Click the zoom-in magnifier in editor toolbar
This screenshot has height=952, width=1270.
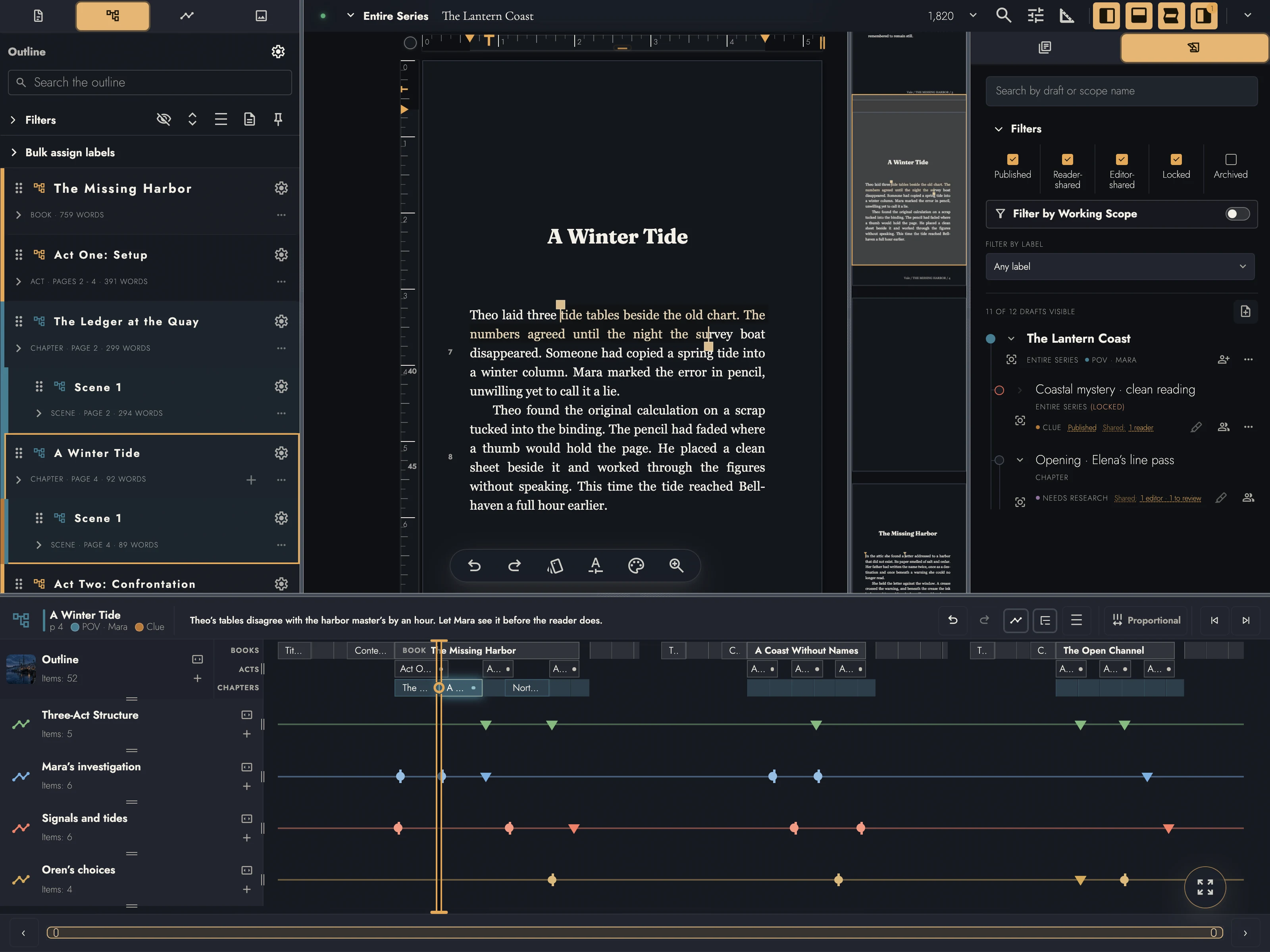(676, 566)
